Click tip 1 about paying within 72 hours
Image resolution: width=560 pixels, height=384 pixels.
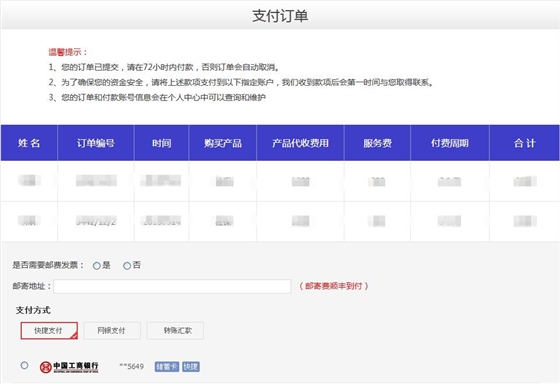click(x=164, y=67)
